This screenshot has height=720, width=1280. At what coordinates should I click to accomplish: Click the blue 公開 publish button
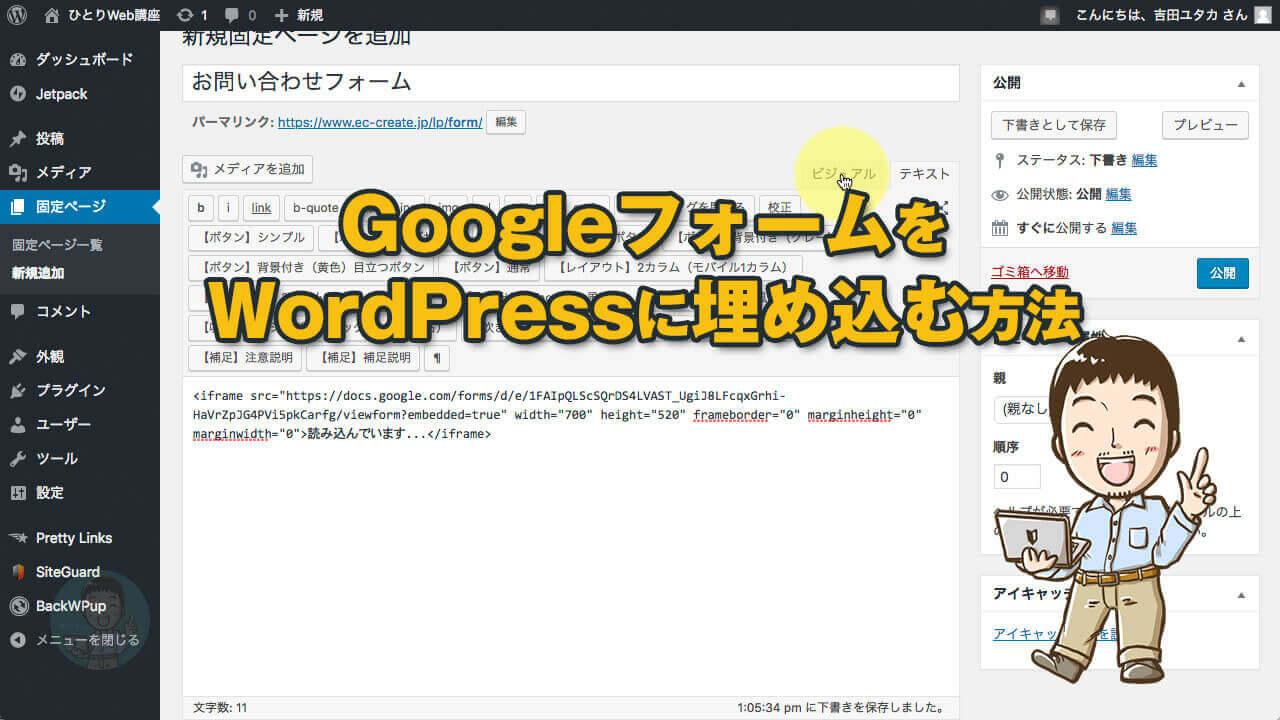(1222, 272)
